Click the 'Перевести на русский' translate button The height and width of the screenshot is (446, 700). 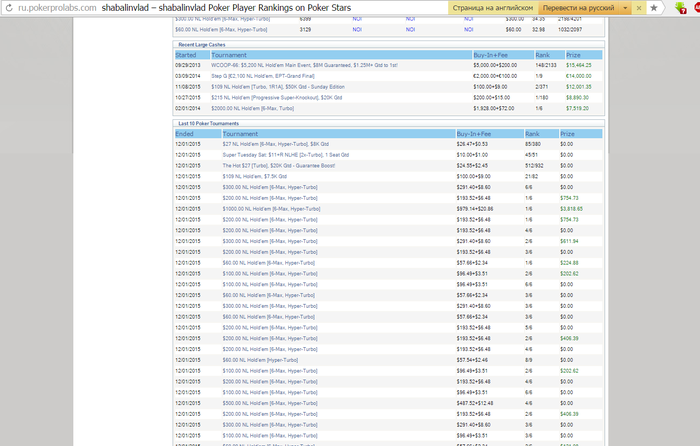(579, 7)
